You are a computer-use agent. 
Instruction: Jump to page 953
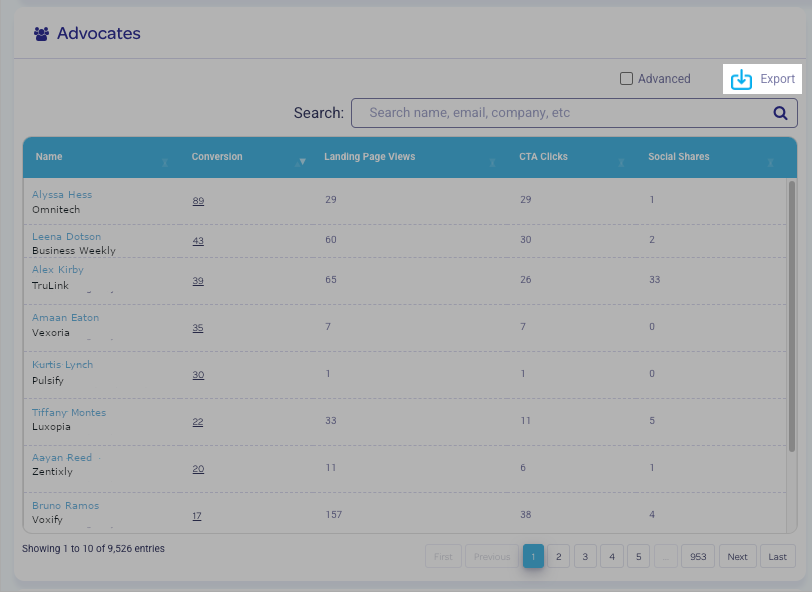coord(698,557)
